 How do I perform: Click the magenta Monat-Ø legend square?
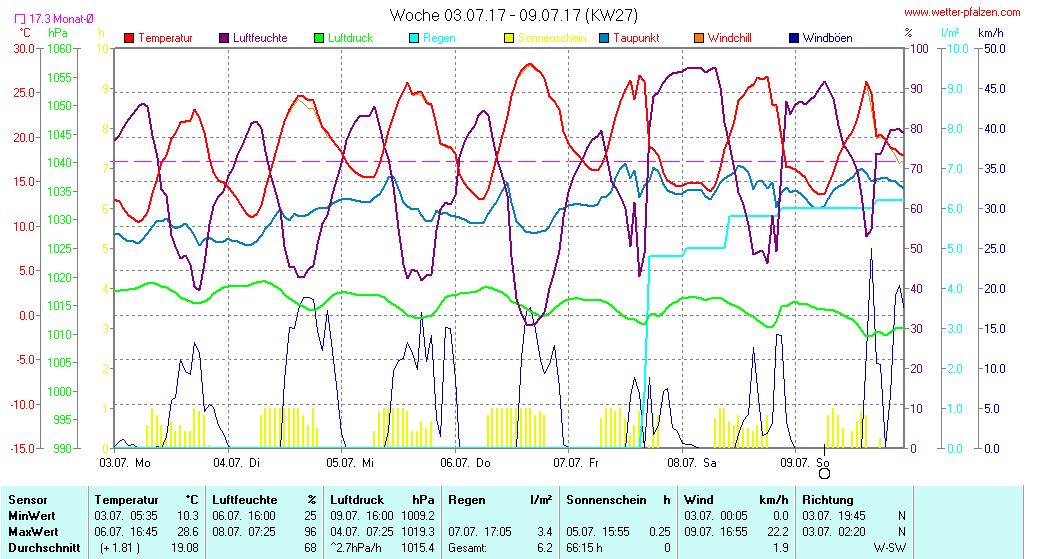pyautogui.click(x=20, y=19)
